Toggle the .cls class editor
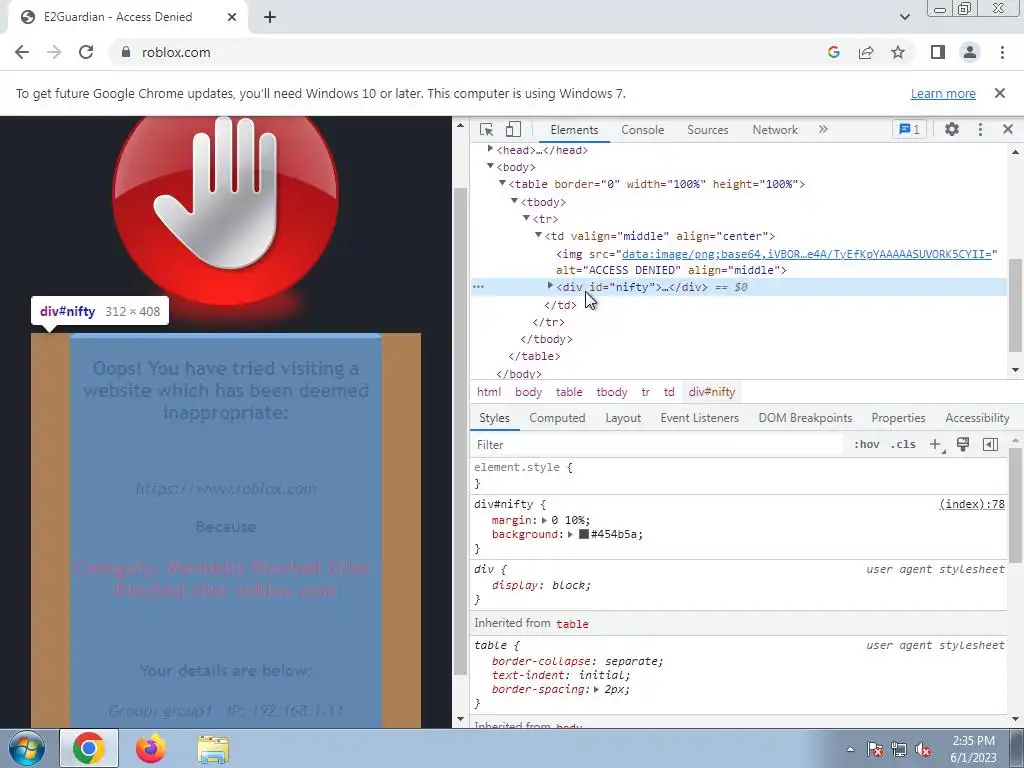This screenshot has width=1024, height=768. coord(904,445)
